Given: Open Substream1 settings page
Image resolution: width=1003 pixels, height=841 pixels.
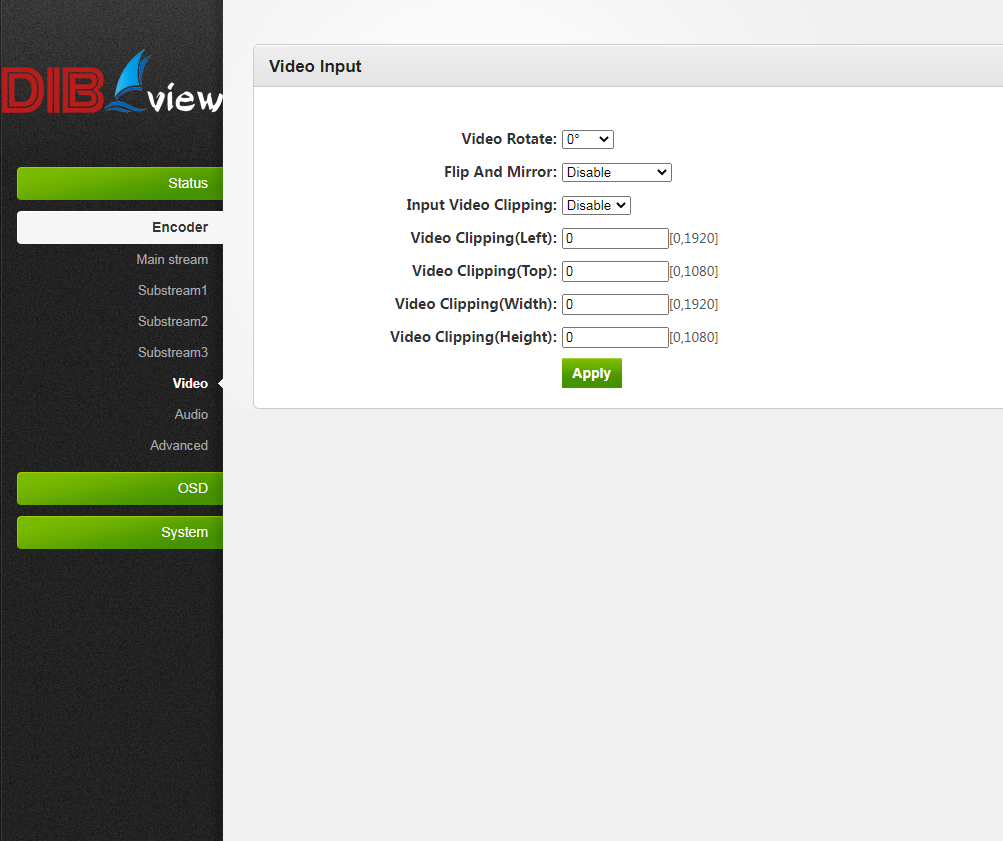Looking at the screenshot, I should 173,290.
